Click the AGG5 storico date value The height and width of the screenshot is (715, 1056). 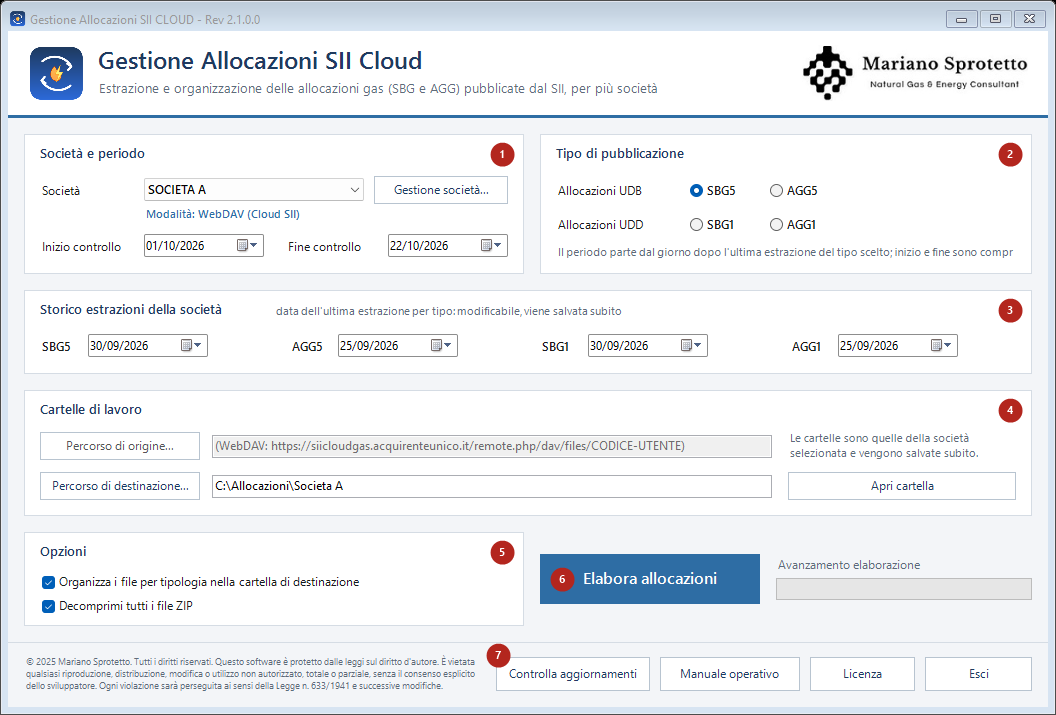click(369, 345)
